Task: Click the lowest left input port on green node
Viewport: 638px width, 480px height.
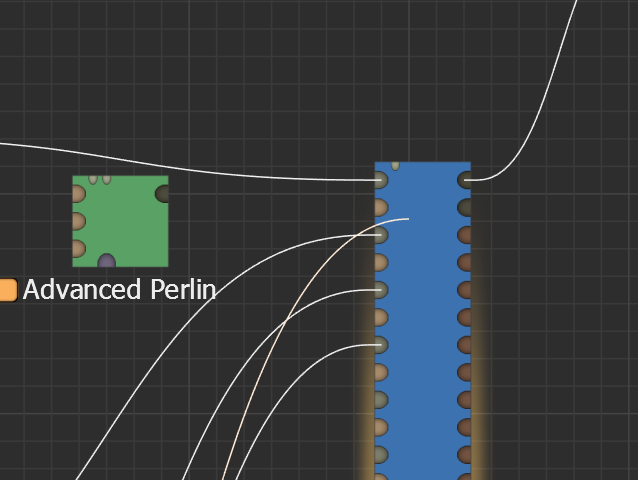Action: point(78,248)
